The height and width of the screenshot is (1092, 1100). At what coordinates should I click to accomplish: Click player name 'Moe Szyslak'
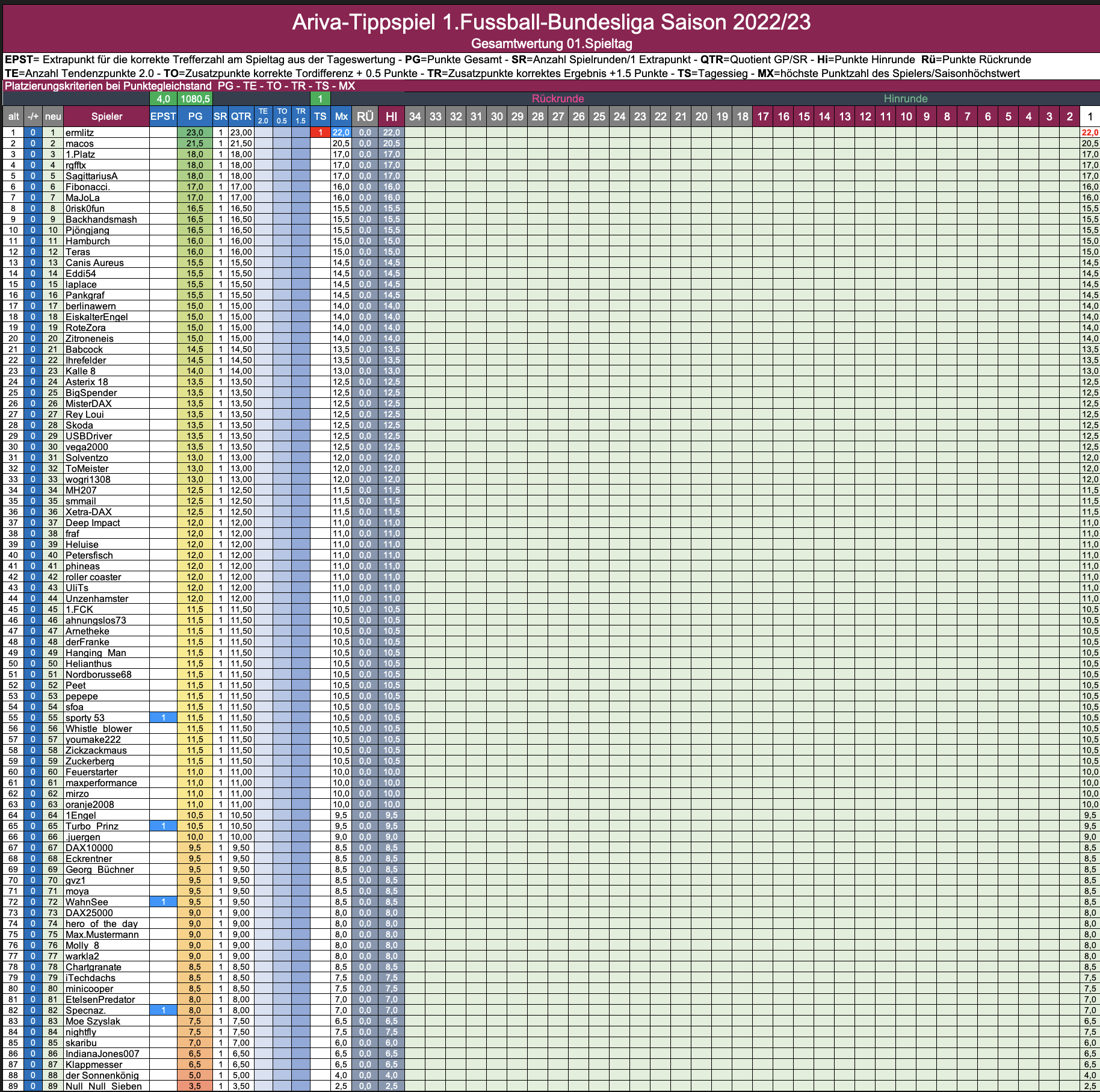93,1021
